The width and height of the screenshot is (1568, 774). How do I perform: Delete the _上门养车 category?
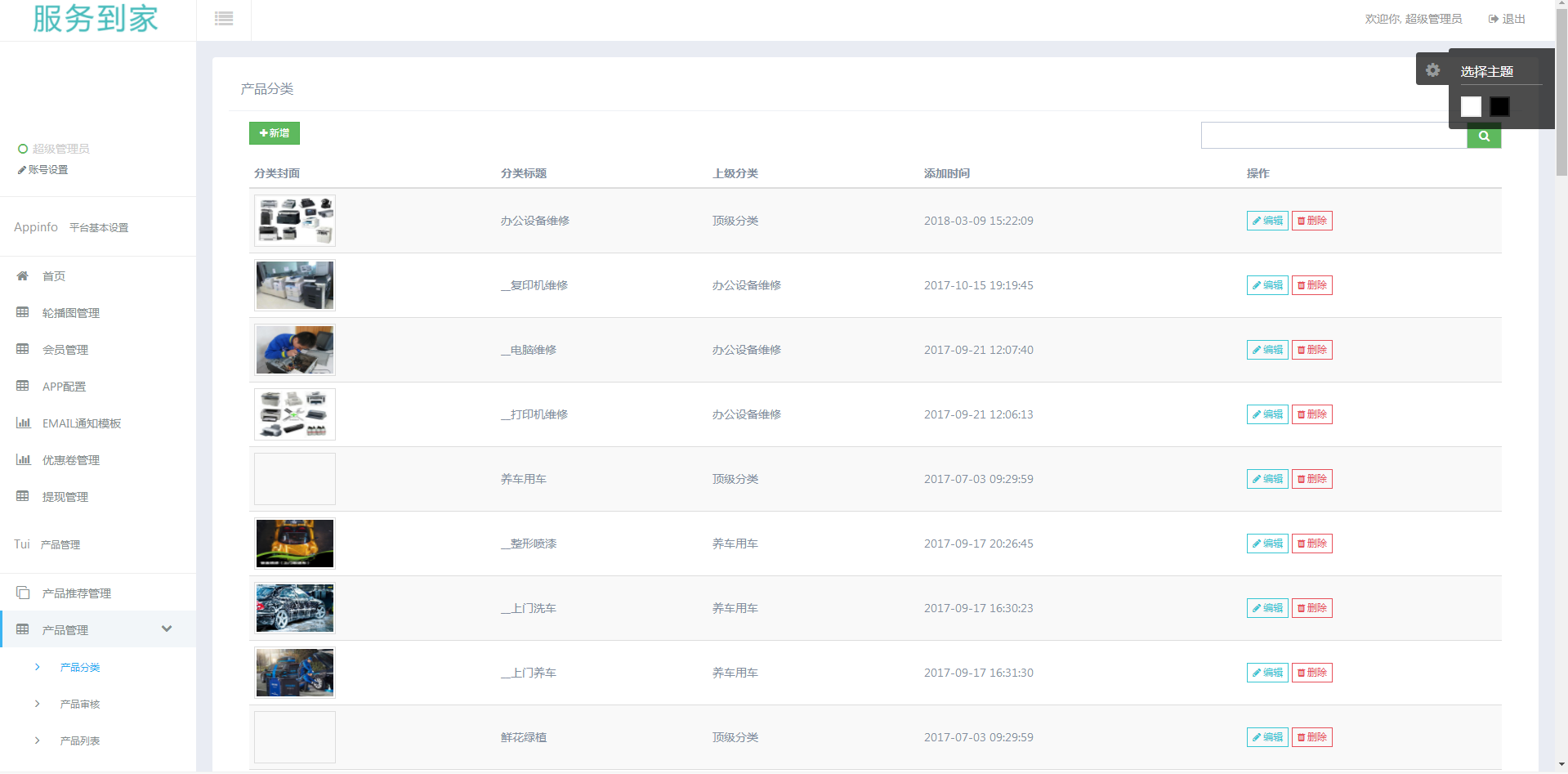1311,673
